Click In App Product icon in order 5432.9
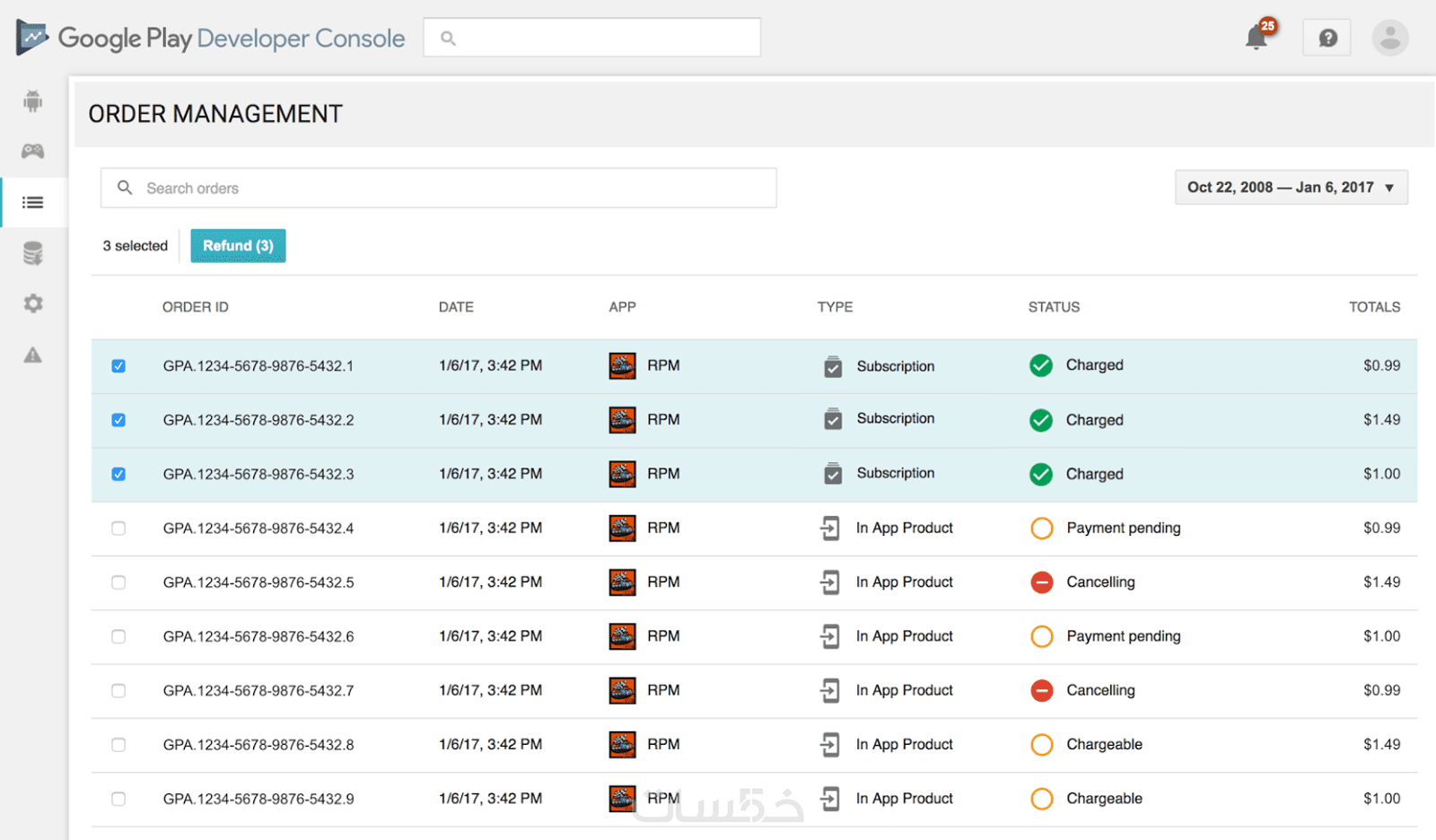 [x=830, y=798]
